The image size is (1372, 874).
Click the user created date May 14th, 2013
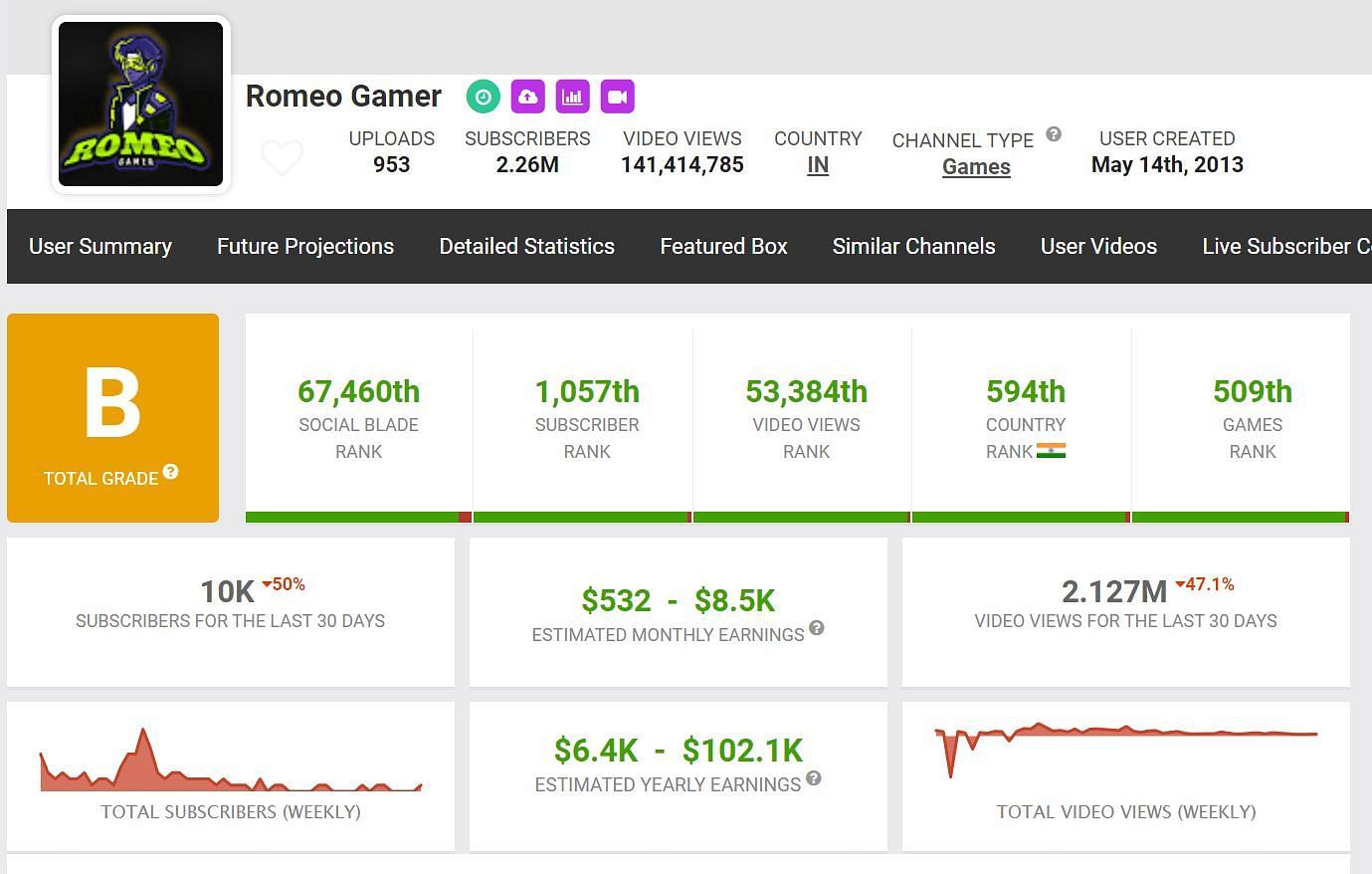pos(1167,165)
